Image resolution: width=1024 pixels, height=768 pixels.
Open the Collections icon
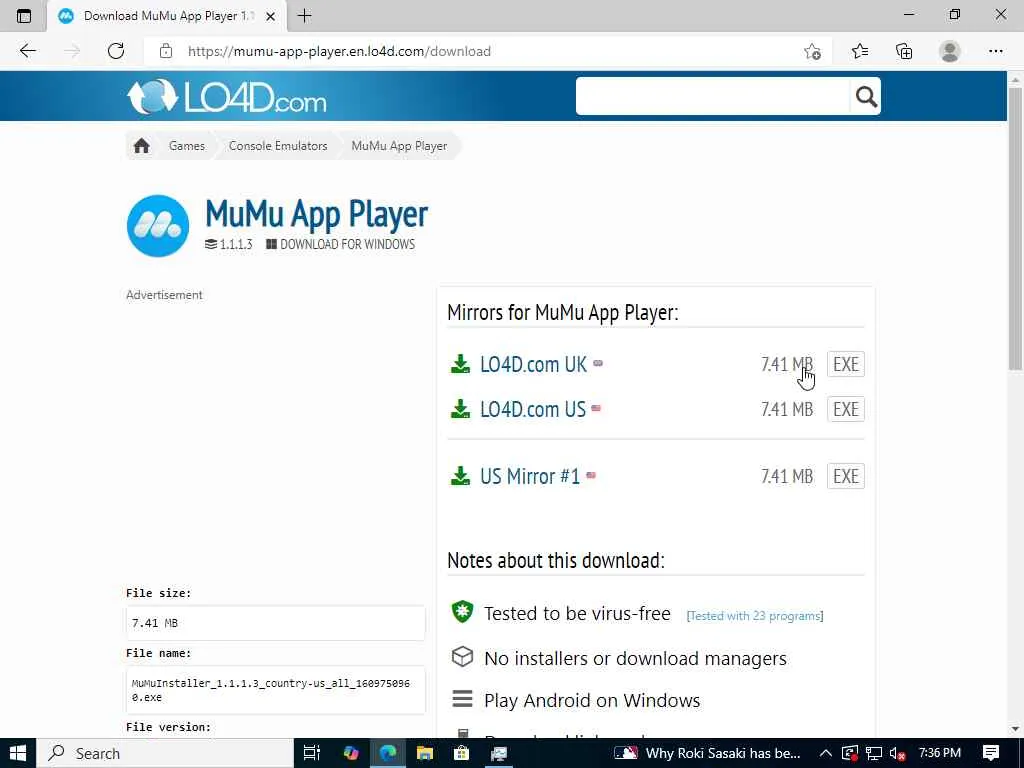pyautogui.click(x=904, y=51)
